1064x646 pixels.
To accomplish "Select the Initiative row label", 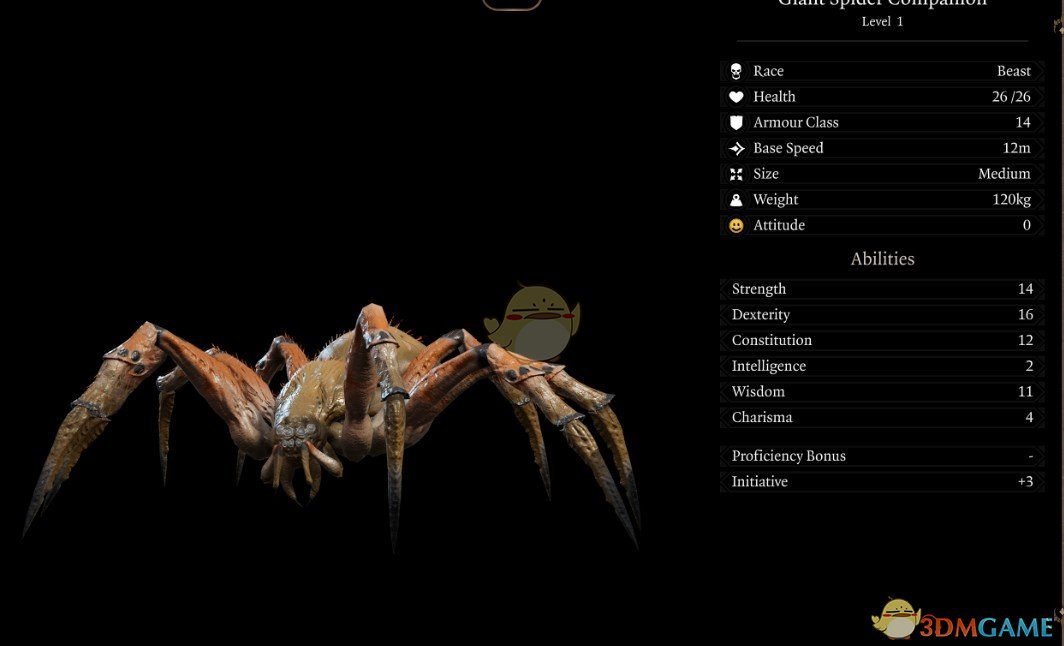I will coord(759,482).
